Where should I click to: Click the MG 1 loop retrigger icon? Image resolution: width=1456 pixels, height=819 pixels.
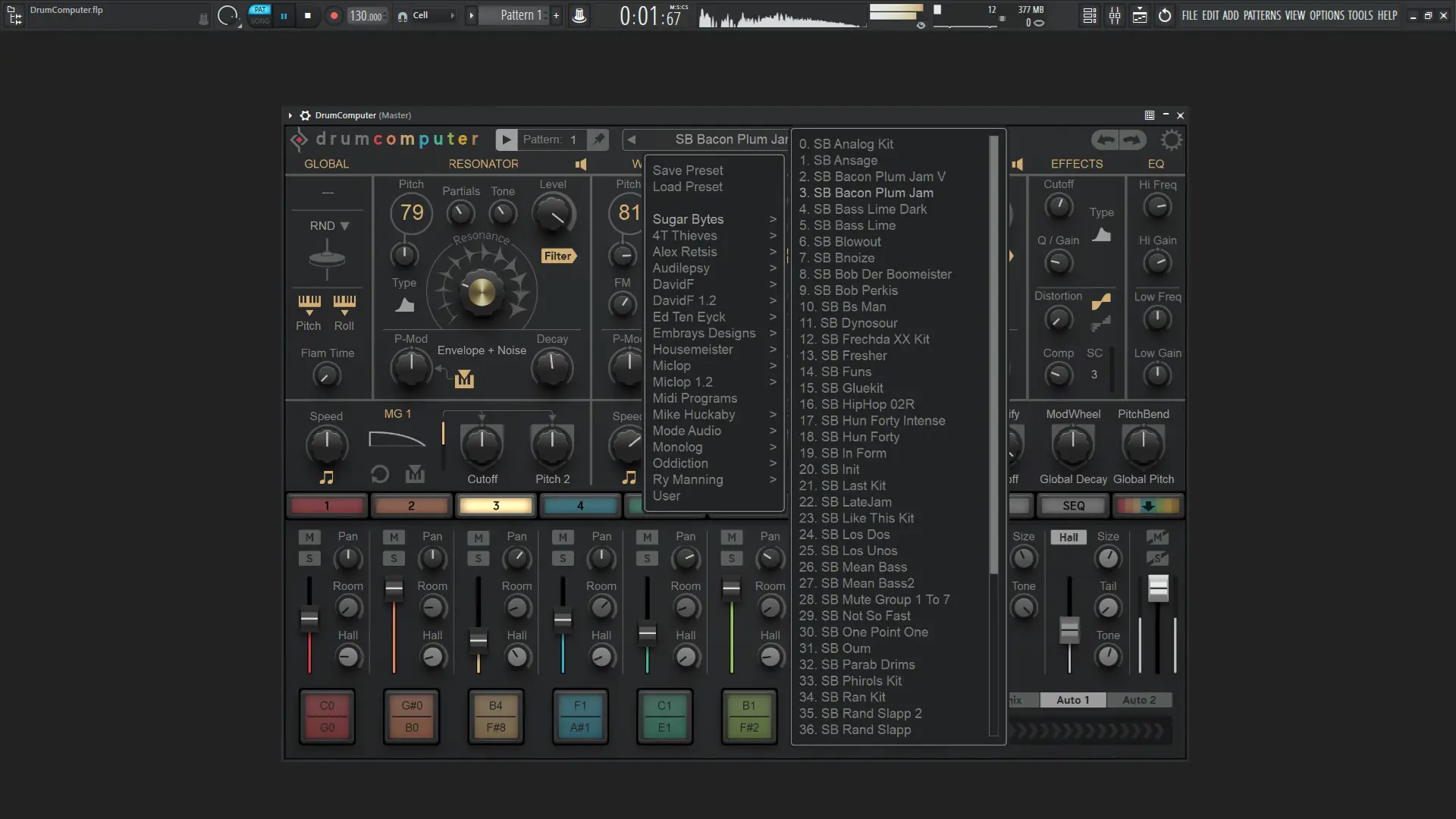click(x=379, y=475)
